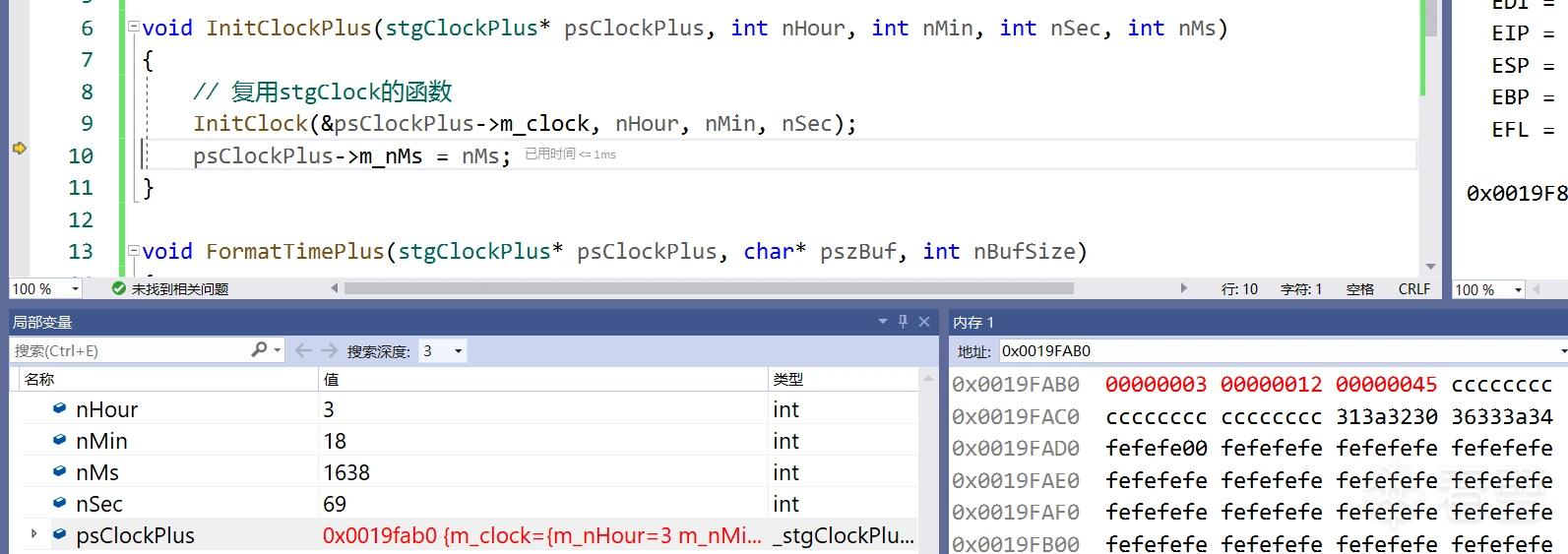Click the 类型 column header
This screenshot has width=1568, height=554.
[x=788, y=379]
